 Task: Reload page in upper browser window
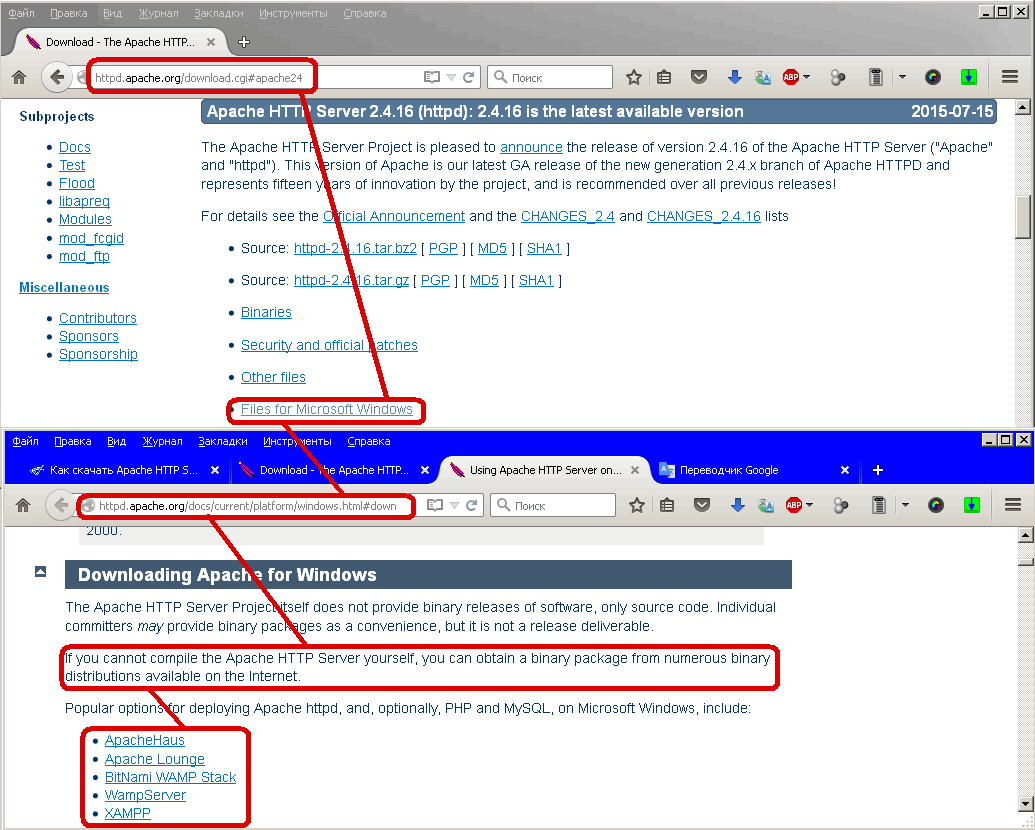click(469, 77)
